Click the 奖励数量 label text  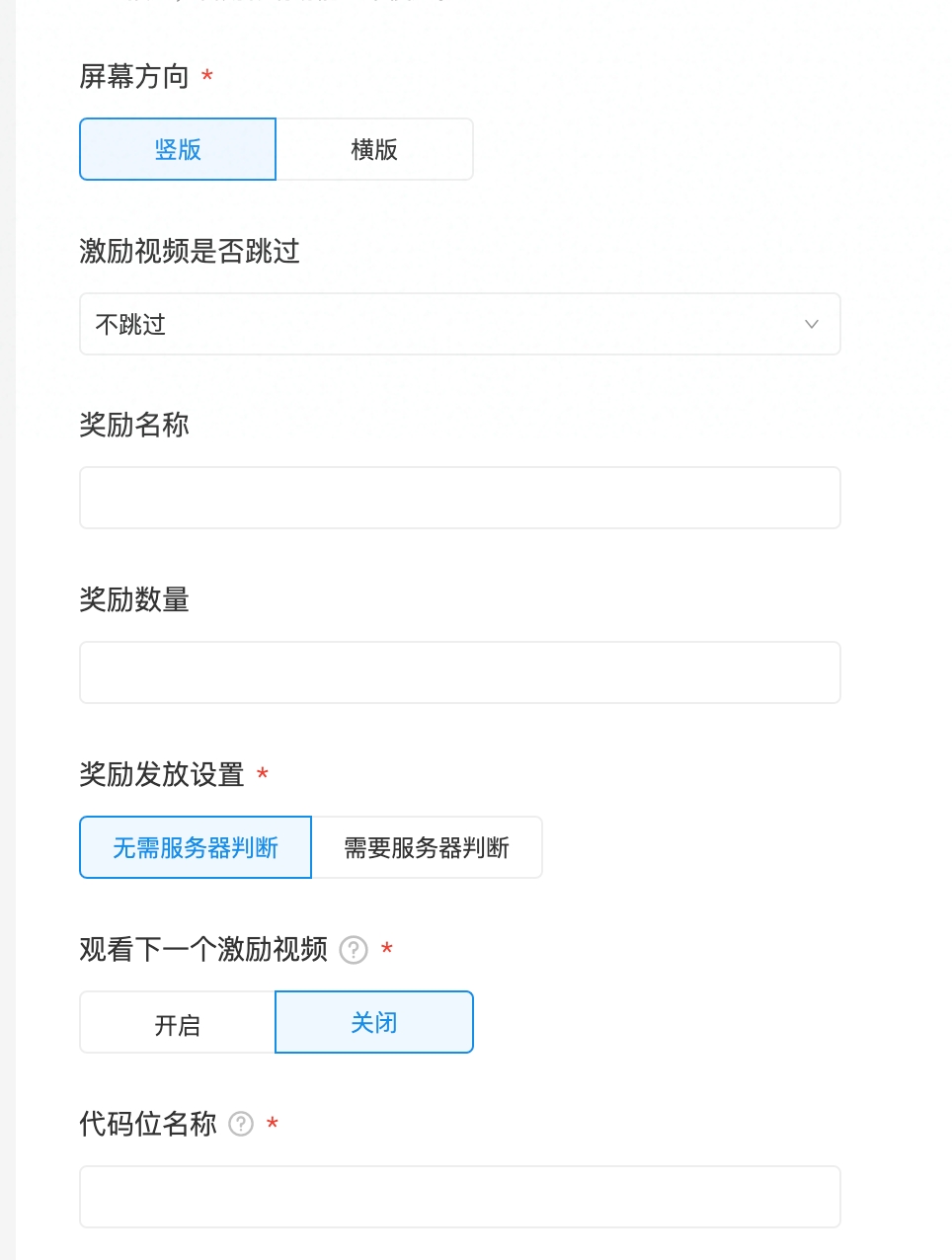coord(134,599)
